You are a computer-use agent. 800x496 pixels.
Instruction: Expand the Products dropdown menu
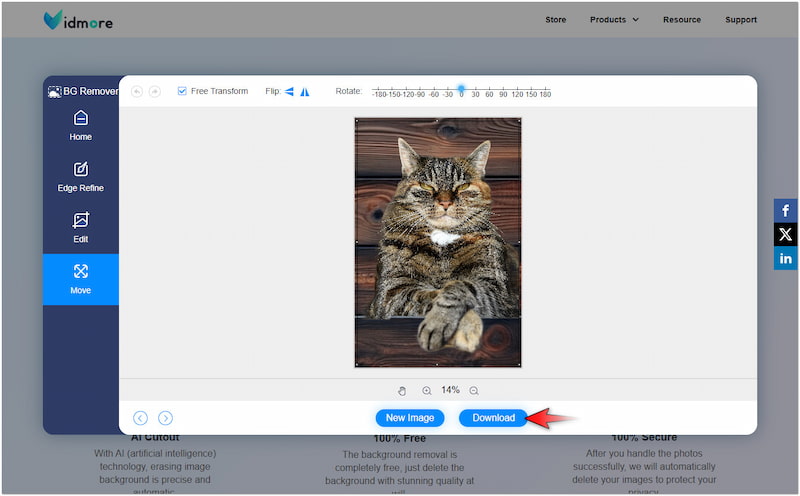[x=613, y=19]
